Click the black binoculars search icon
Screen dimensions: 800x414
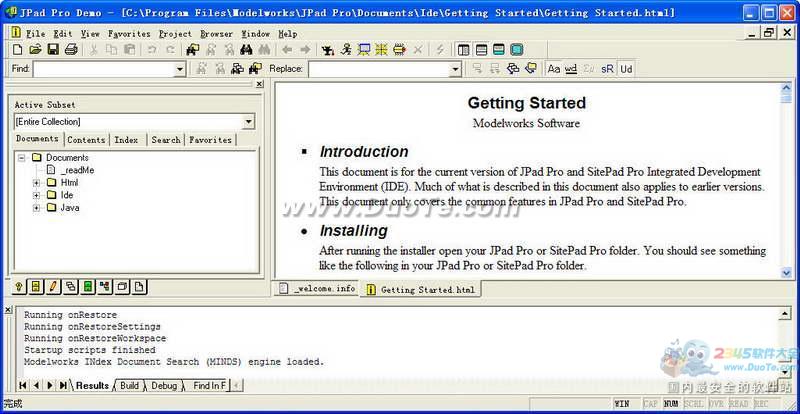(x=247, y=50)
